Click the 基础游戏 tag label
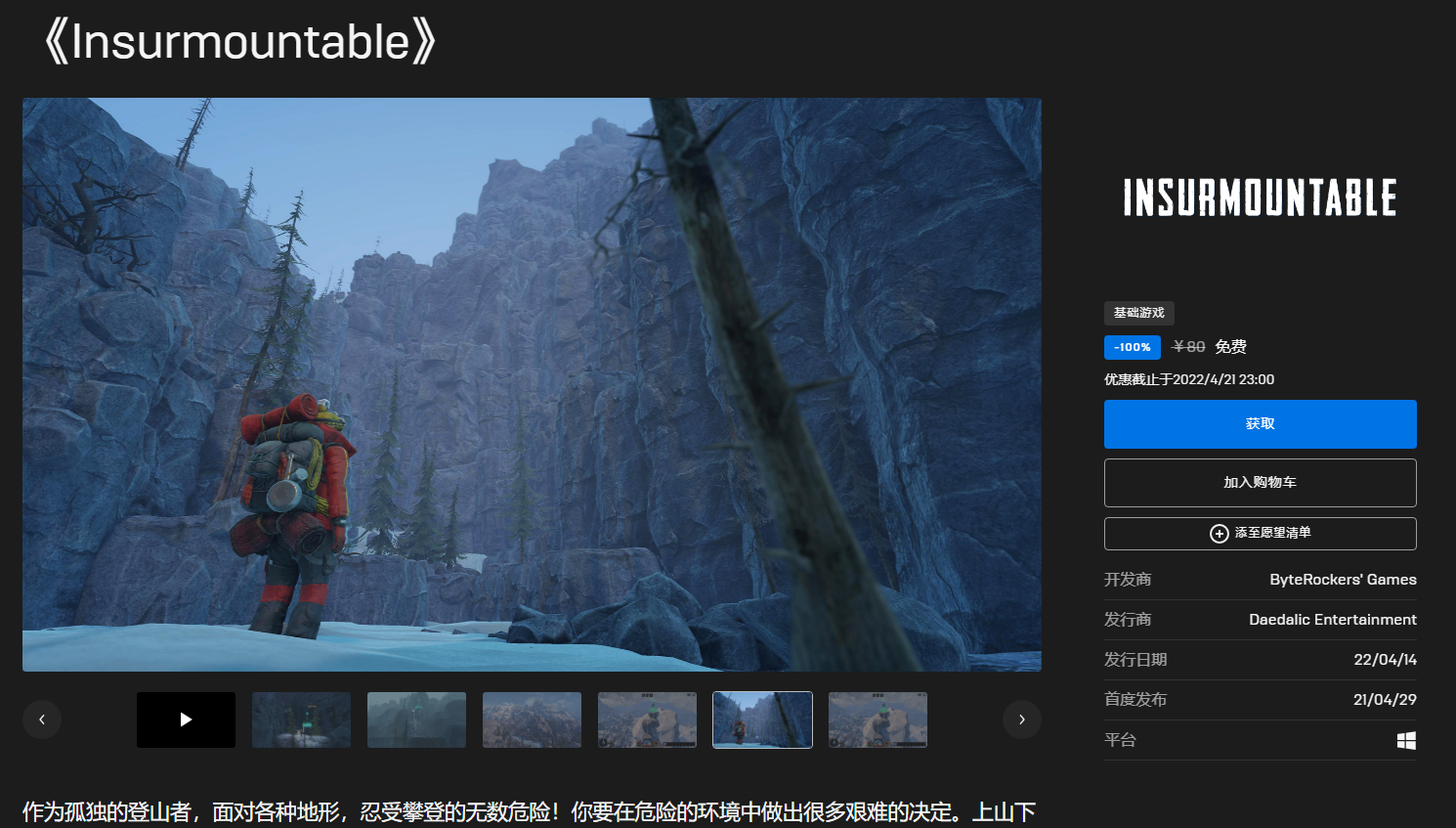This screenshot has width=1456, height=828. 1138,313
